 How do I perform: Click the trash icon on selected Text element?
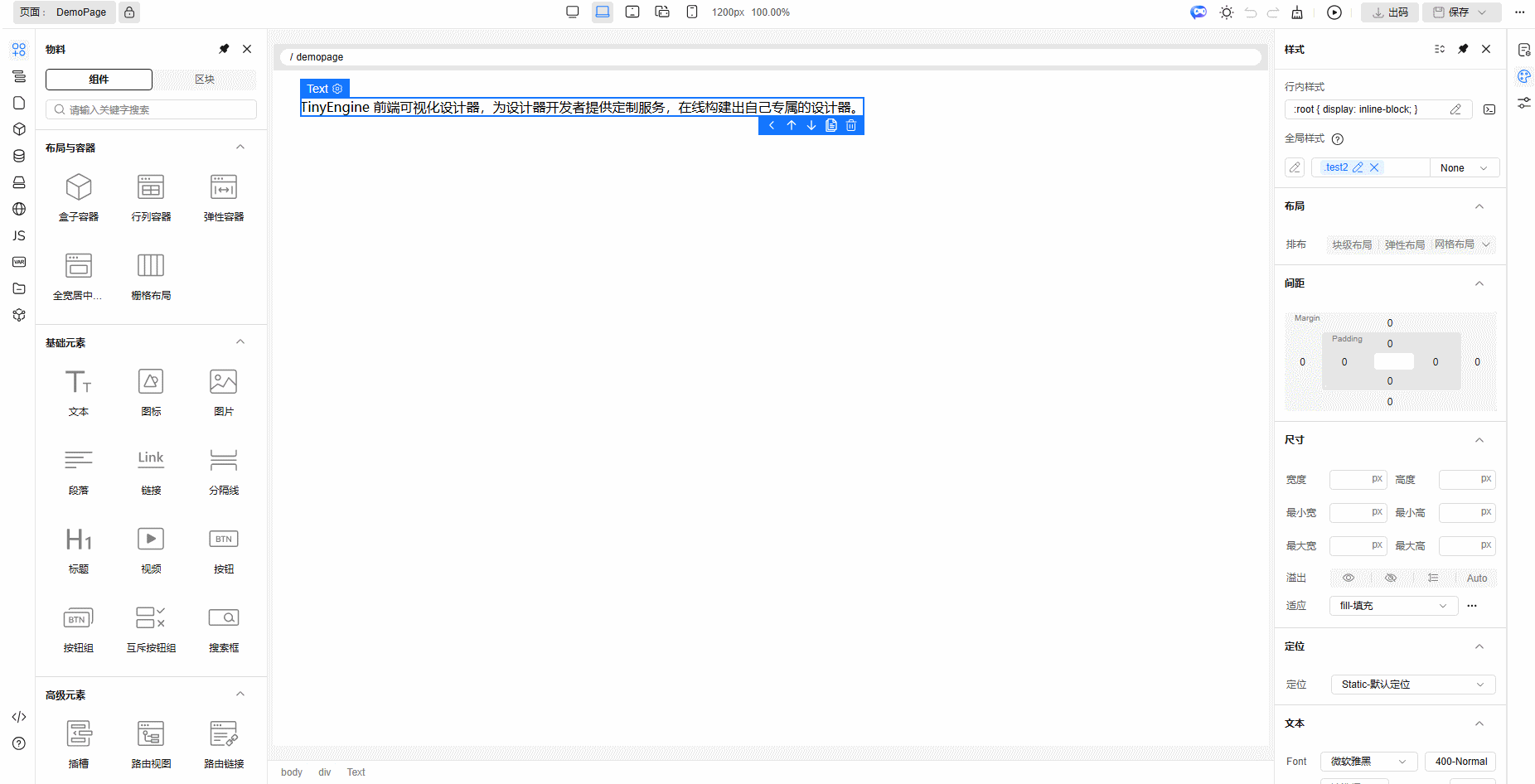(x=851, y=125)
